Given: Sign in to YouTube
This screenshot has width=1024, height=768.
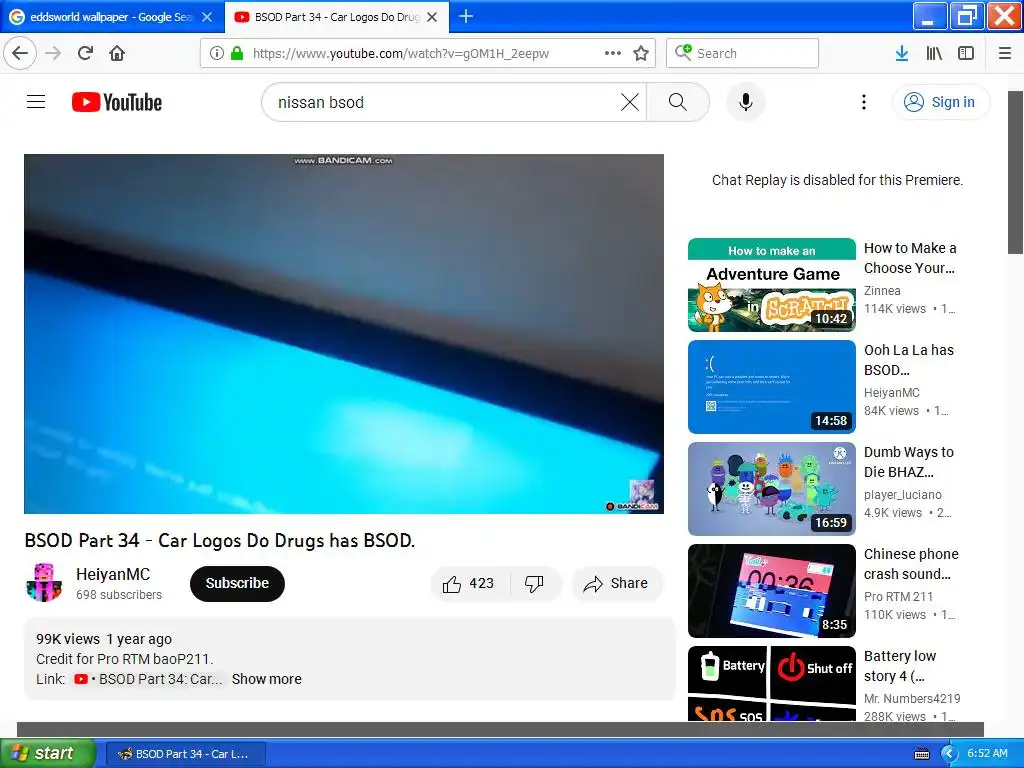Looking at the screenshot, I should click(940, 102).
